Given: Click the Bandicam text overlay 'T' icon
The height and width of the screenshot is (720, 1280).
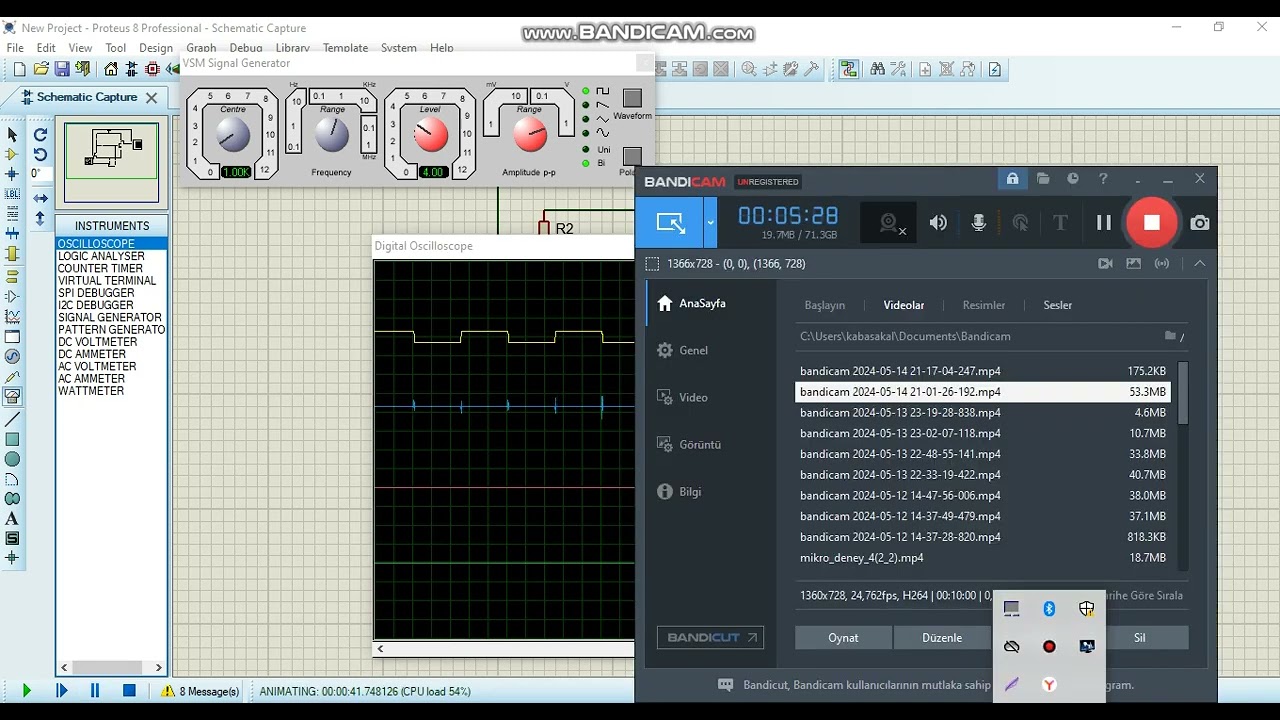Looking at the screenshot, I should tap(1061, 223).
